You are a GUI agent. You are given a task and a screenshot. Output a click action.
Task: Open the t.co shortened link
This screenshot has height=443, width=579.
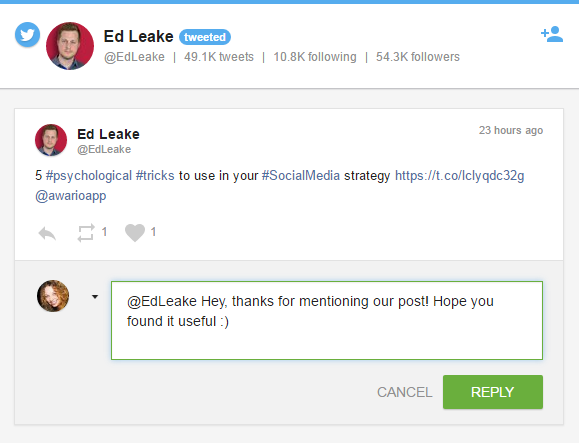[460, 176]
